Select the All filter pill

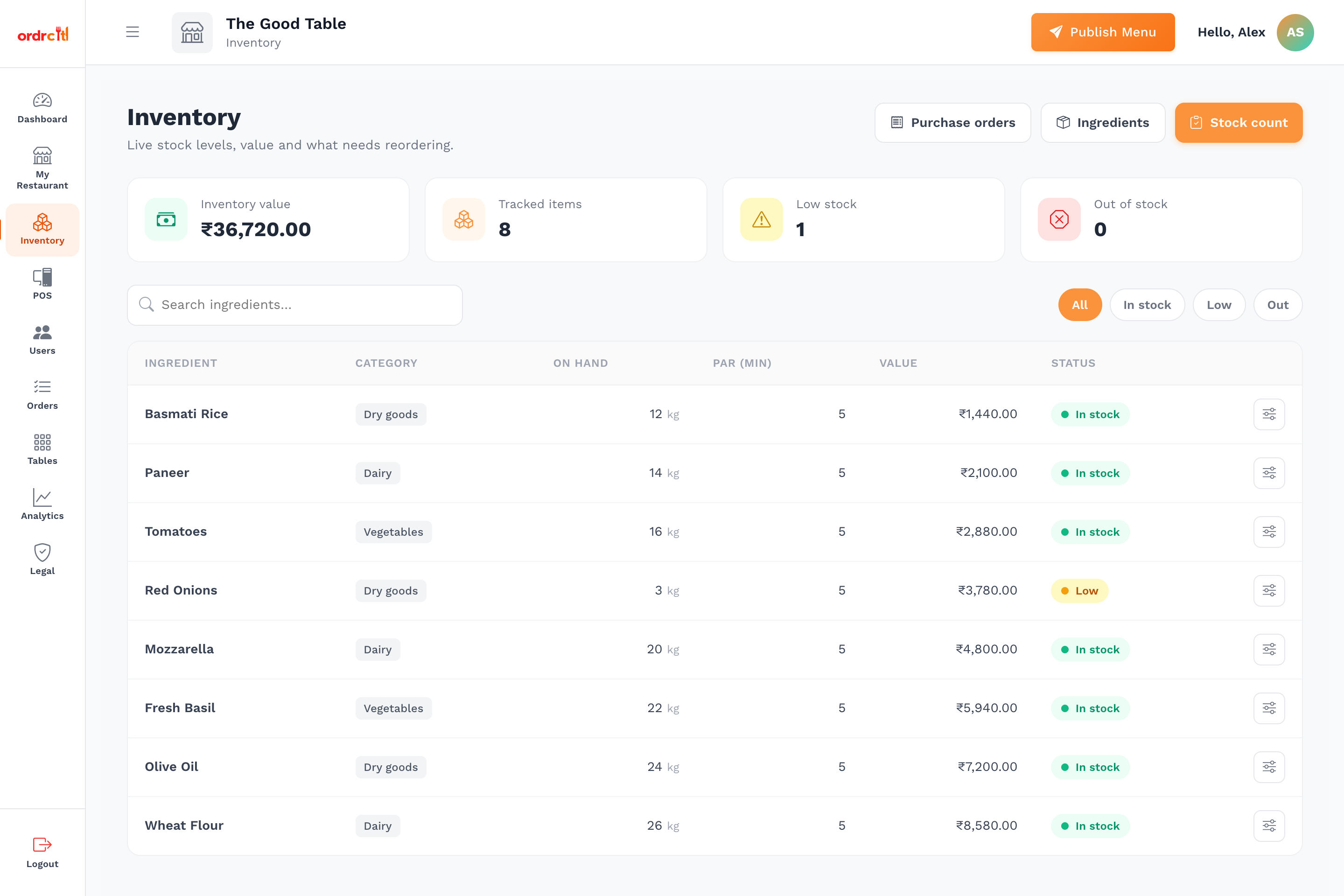coord(1079,305)
